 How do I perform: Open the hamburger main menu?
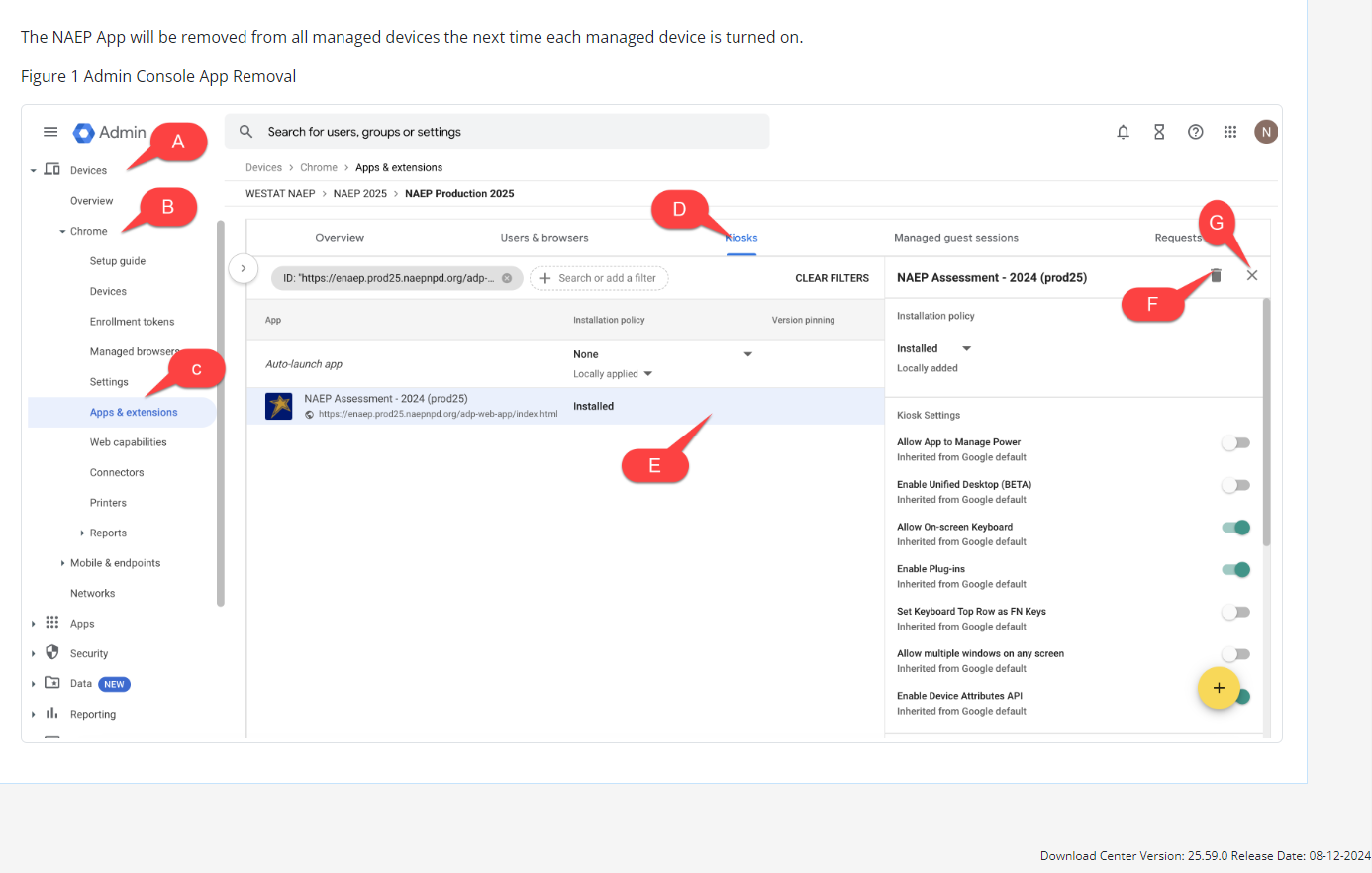coord(50,132)
